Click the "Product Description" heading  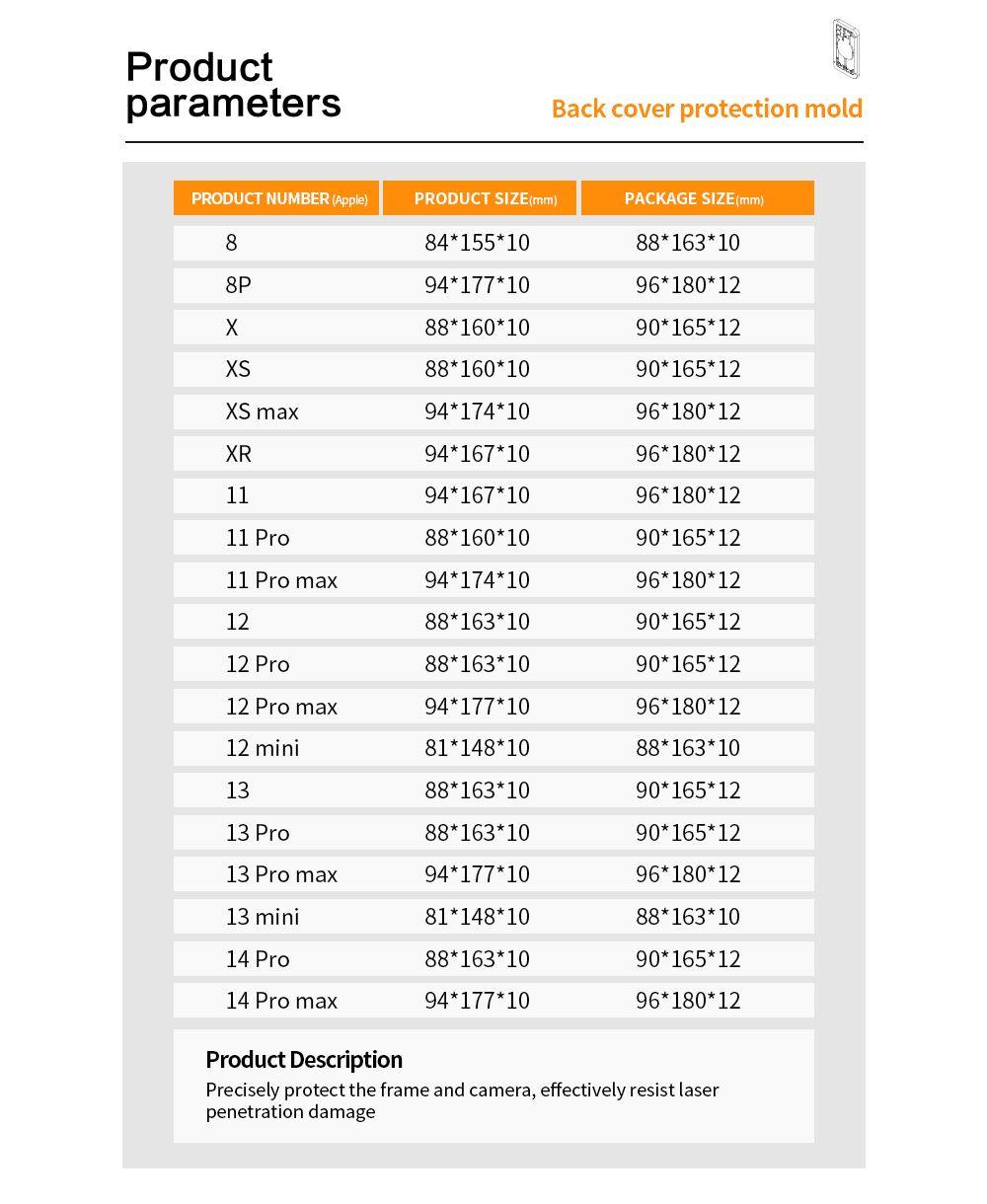[304, 1060]
